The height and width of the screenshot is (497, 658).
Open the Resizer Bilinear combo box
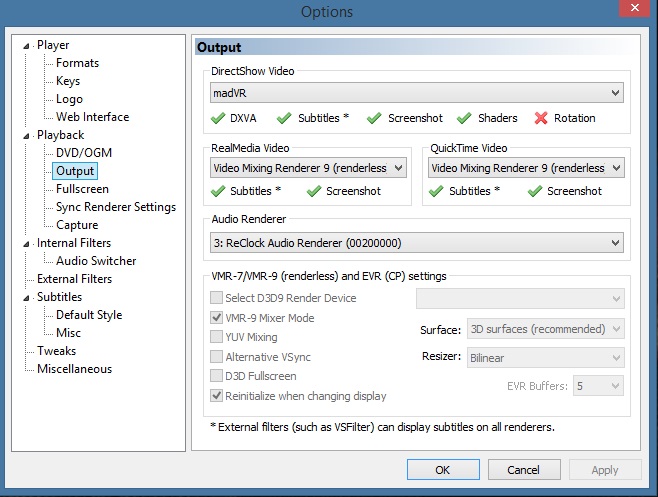point(546,358)
